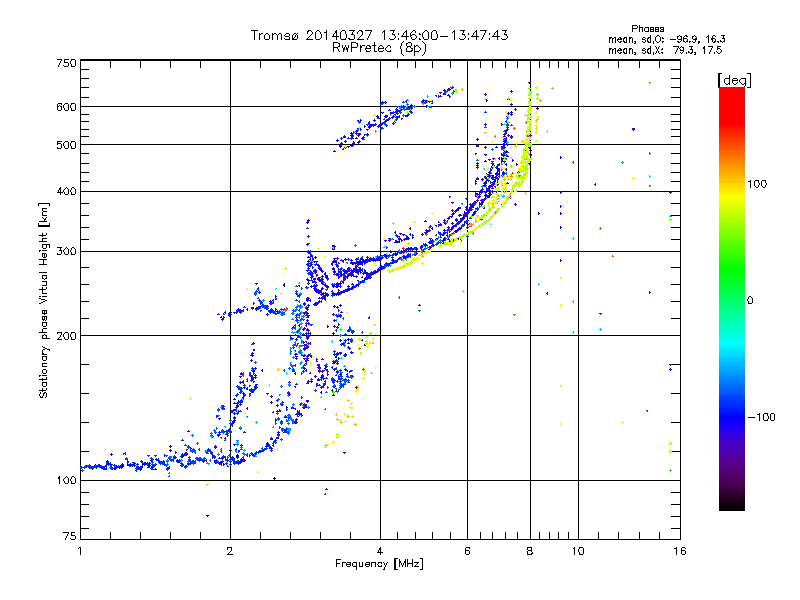Click colorbar tick label '-100'
Image resolution: width=800 pixels, height=600 pixels.
point(762,417)
